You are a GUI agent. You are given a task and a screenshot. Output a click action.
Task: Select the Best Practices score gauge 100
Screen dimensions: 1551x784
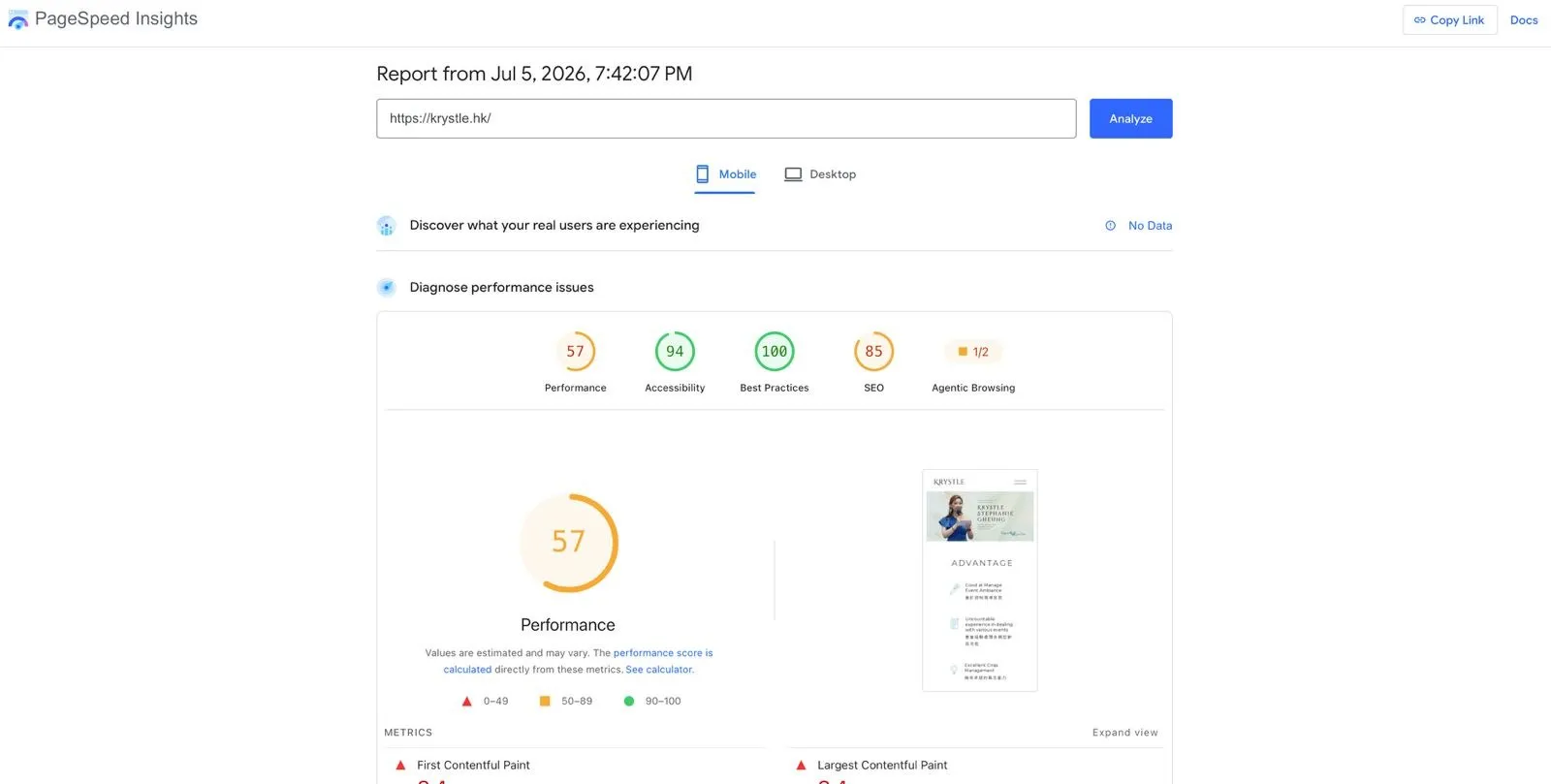click(775, 351)
